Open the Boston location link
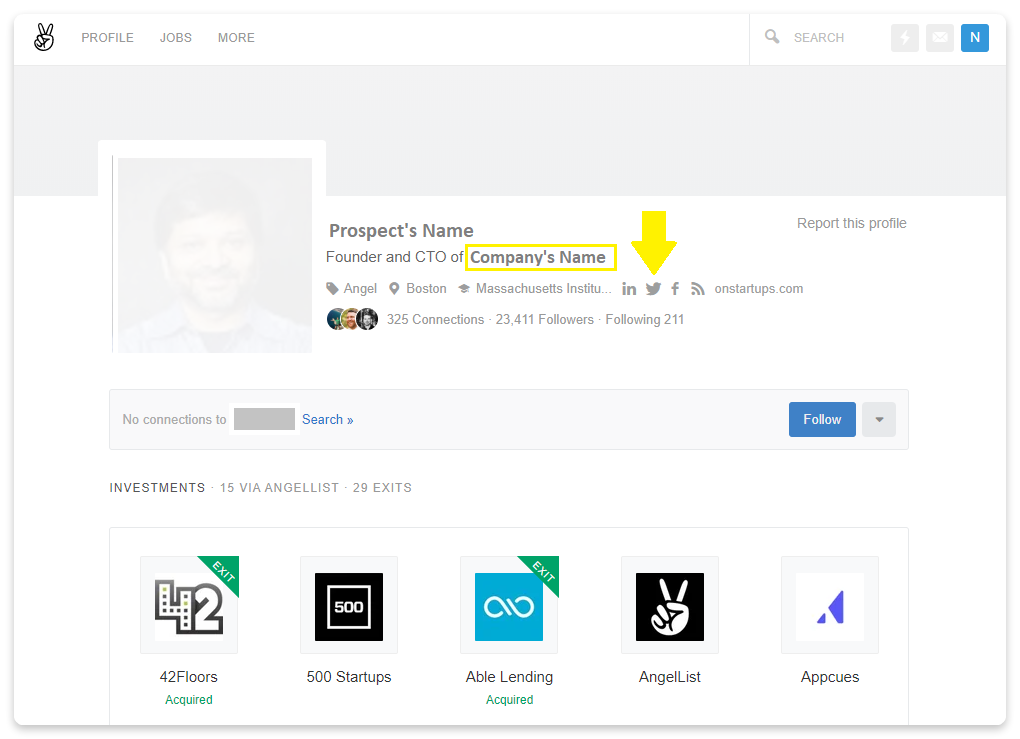The width and height of the screenshot is (1020, 739). [x=427, y=288]
